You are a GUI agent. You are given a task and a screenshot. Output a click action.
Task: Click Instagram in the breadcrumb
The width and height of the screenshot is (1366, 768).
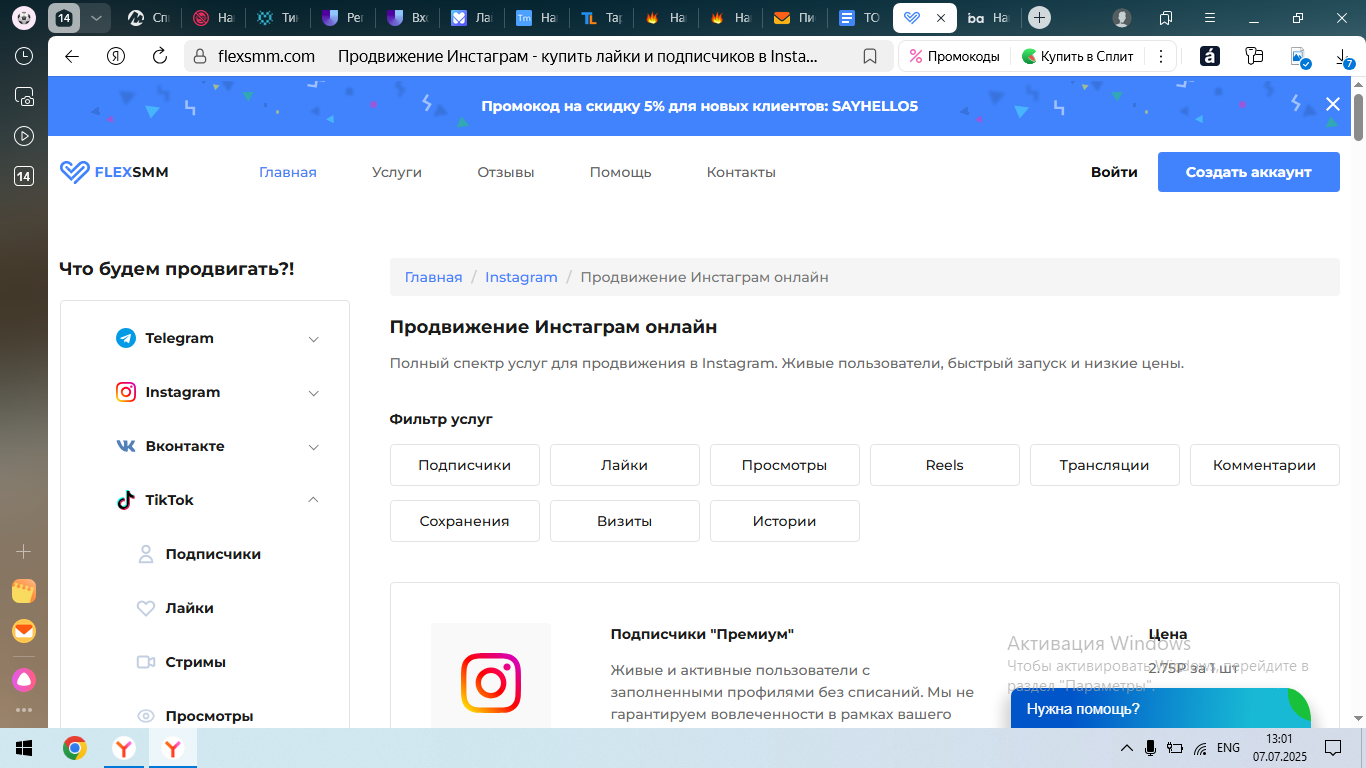coord(521,277)
